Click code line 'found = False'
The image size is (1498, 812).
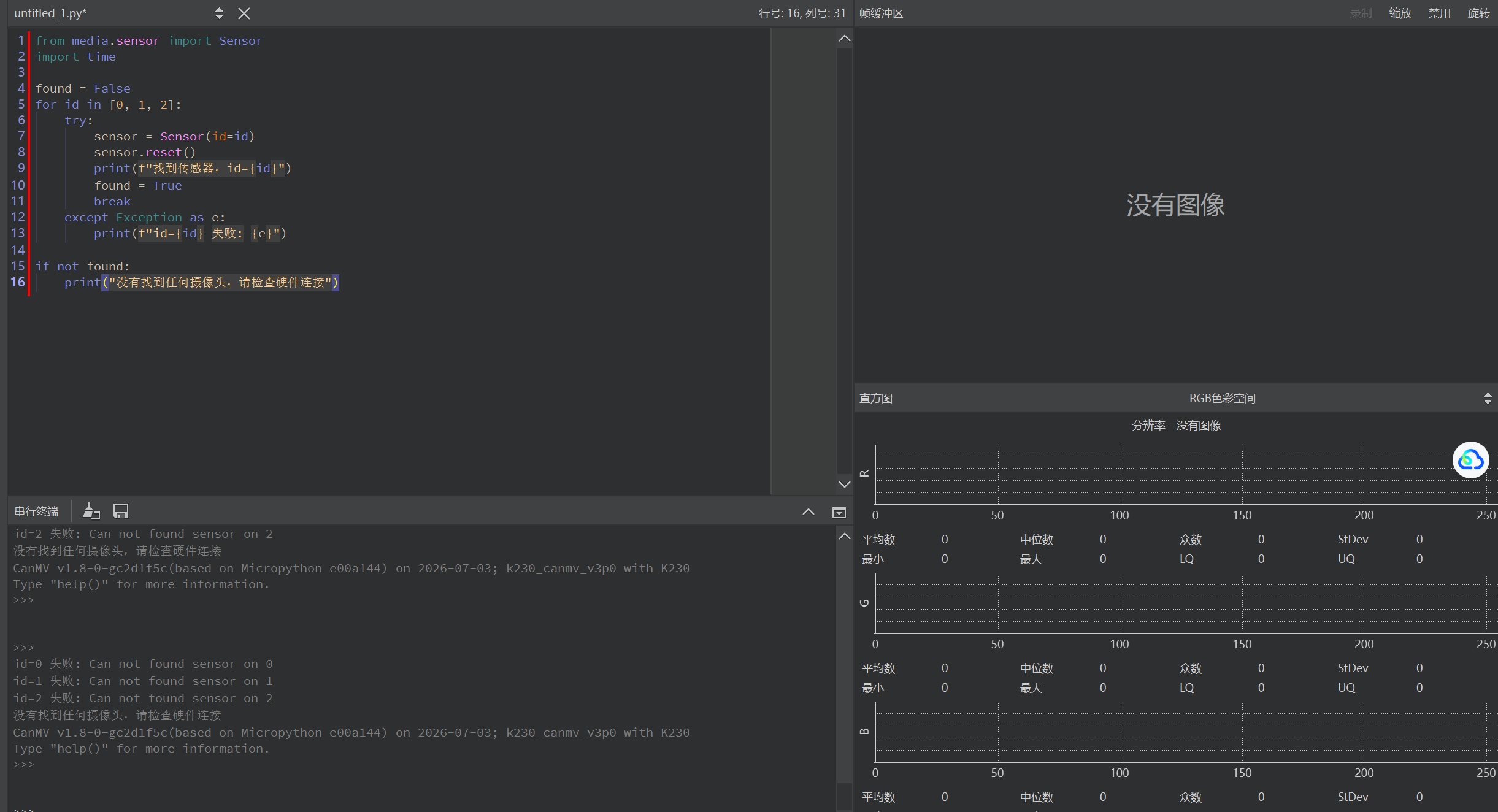coord(83,88)
